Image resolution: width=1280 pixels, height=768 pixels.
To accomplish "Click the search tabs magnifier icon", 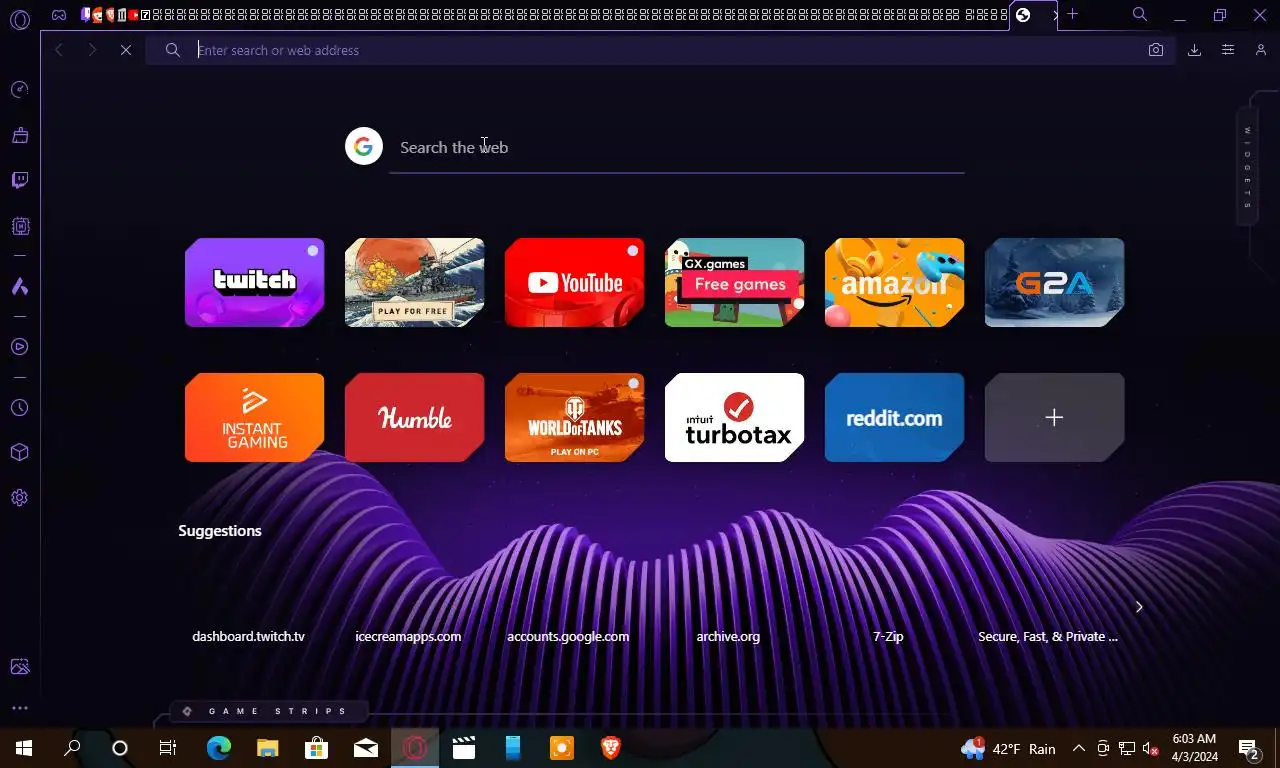I will click(x=1140, y=15).
